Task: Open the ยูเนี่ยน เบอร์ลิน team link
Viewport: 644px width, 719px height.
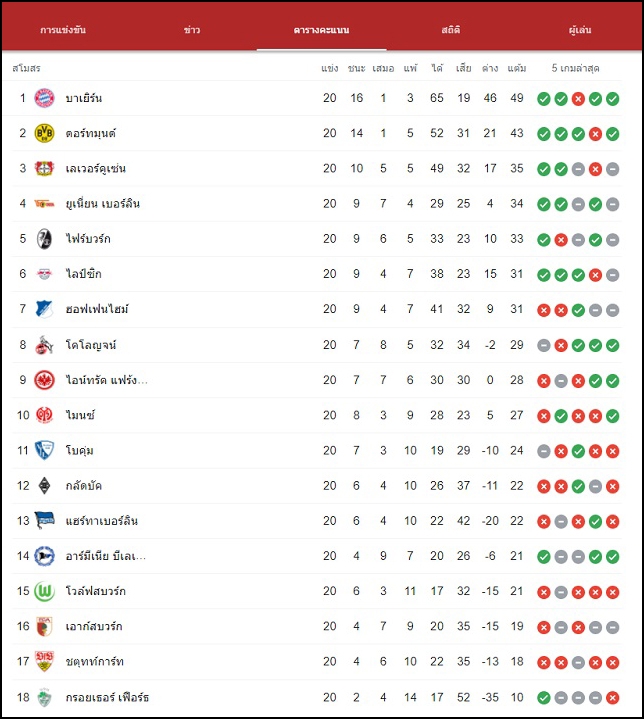Action: click(x=103, y=204)
